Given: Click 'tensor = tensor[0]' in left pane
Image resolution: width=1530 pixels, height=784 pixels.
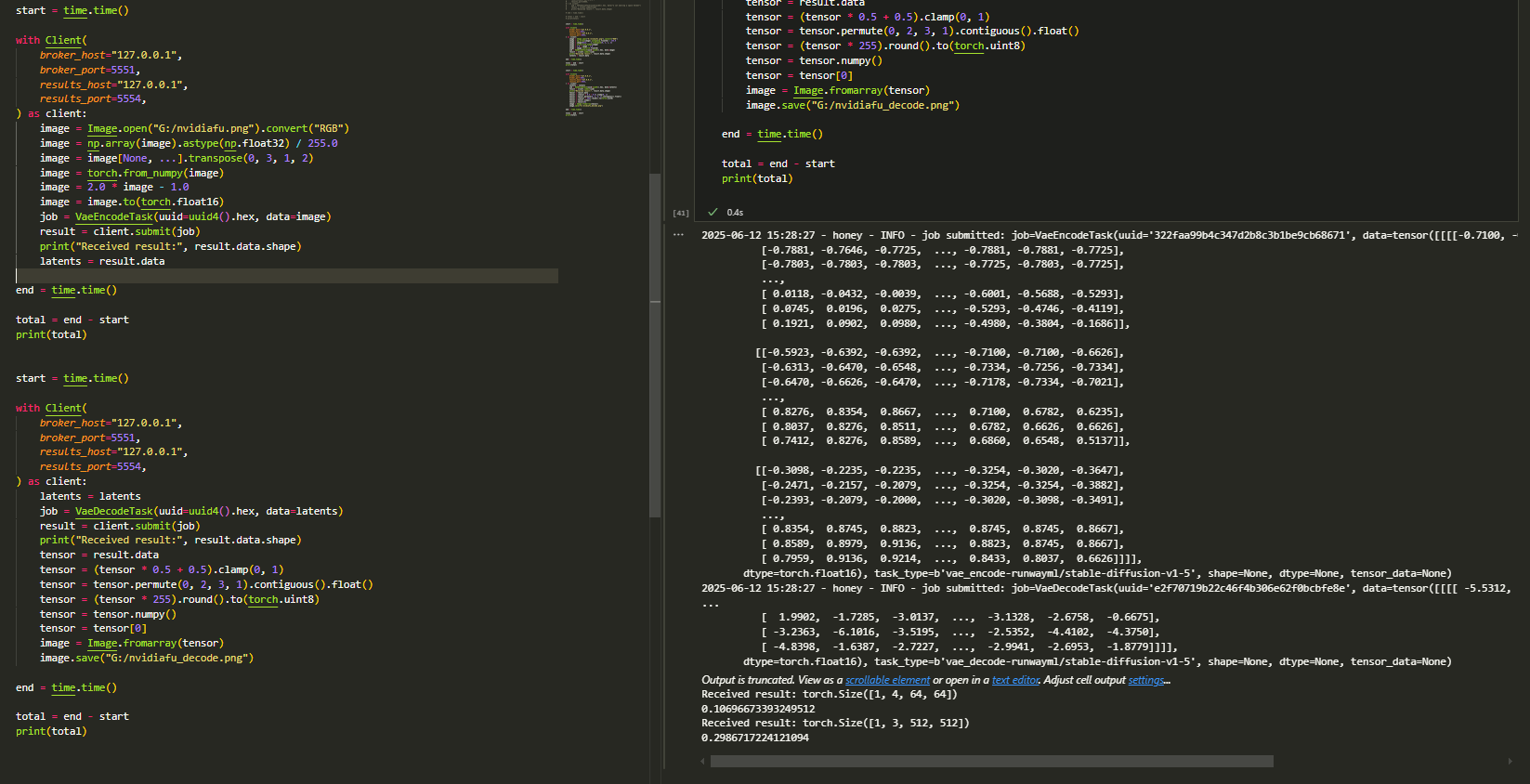Looking at the screenshot, I should tap(93, 628).
